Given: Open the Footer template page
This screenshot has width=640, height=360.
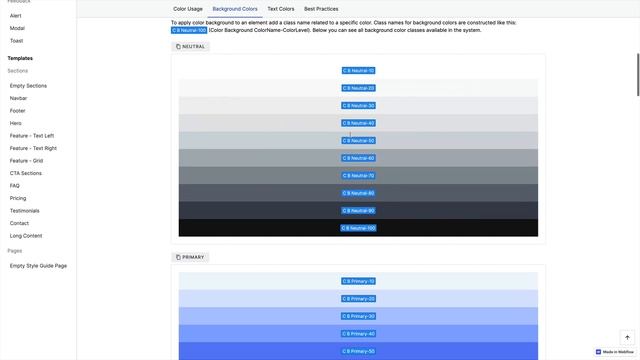Looking at the screenshot, I should (x=18, y=111).
